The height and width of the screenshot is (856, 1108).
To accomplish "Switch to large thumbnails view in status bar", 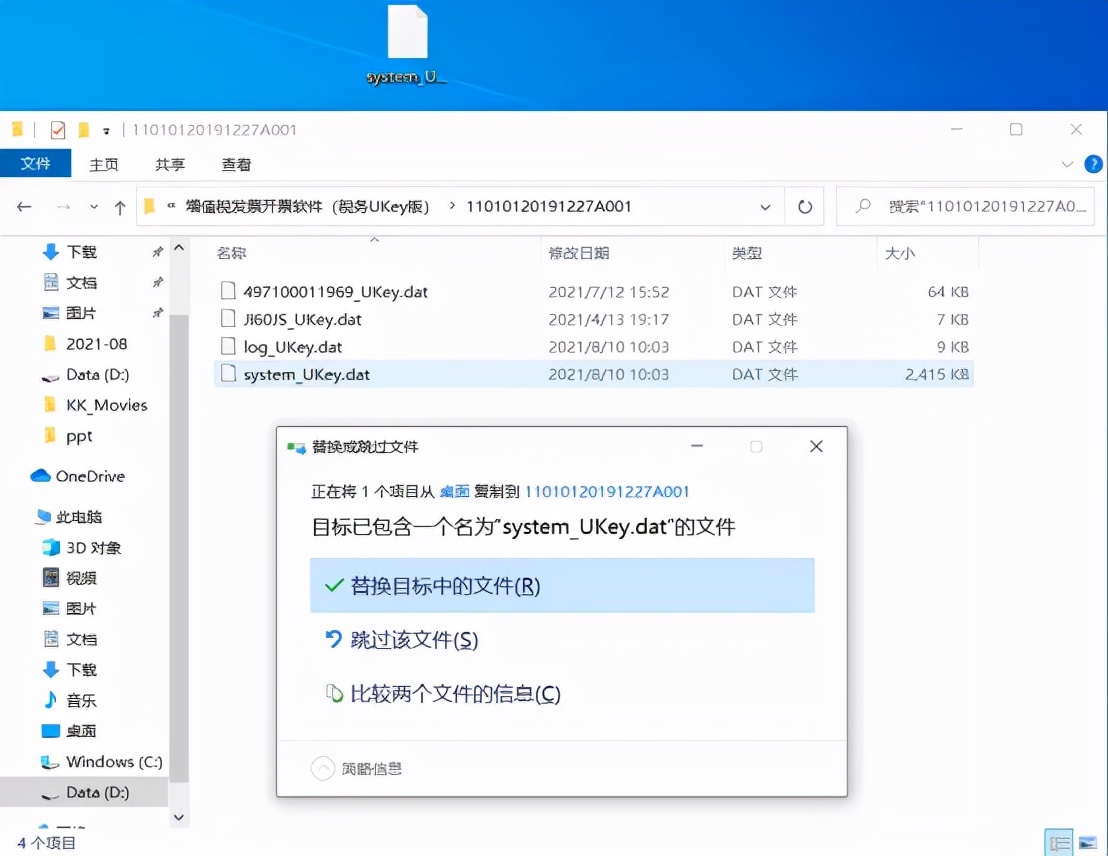I will pyautogui.click(x=1087, y=843).
